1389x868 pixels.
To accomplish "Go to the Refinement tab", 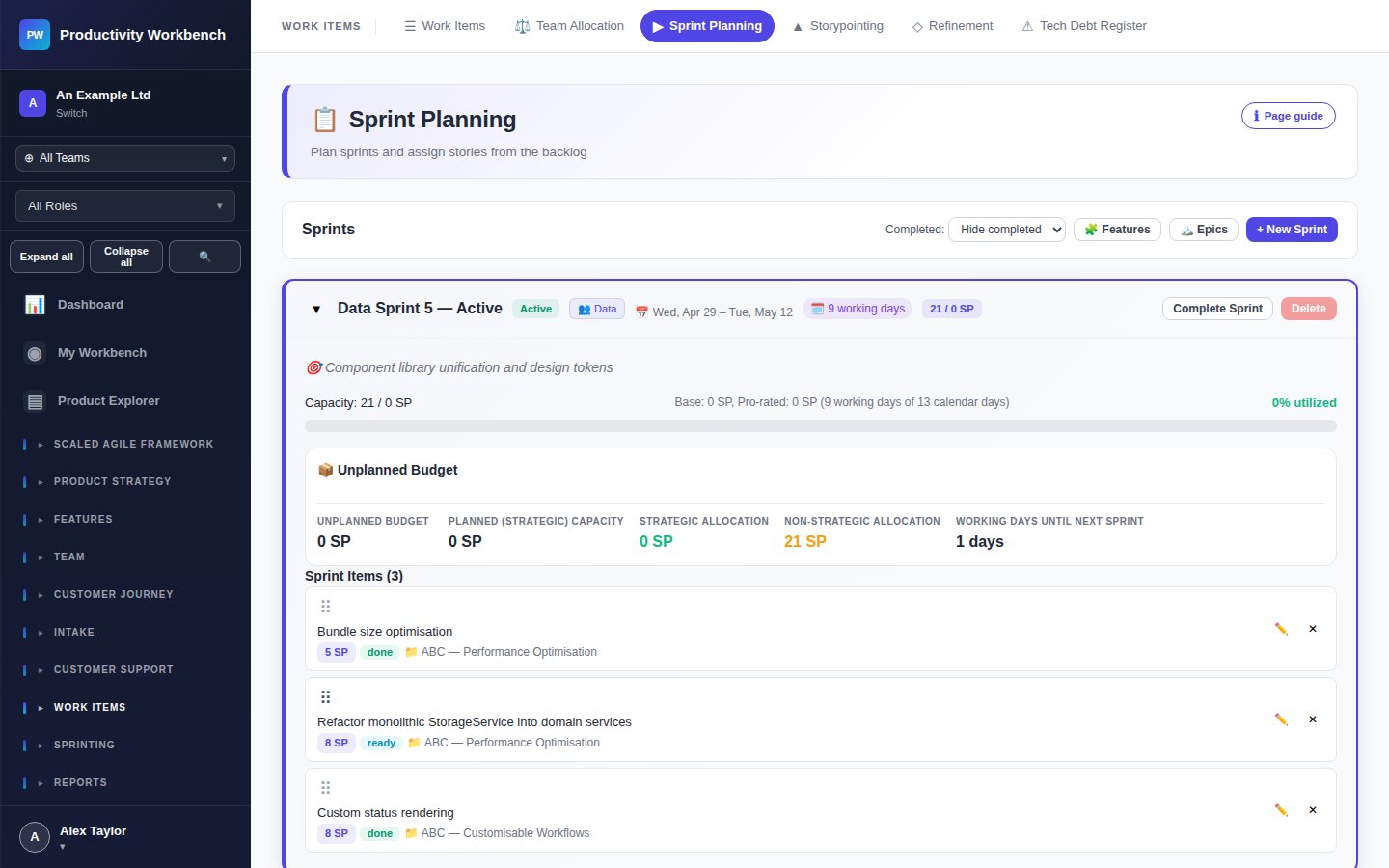I will pos(952,26).
